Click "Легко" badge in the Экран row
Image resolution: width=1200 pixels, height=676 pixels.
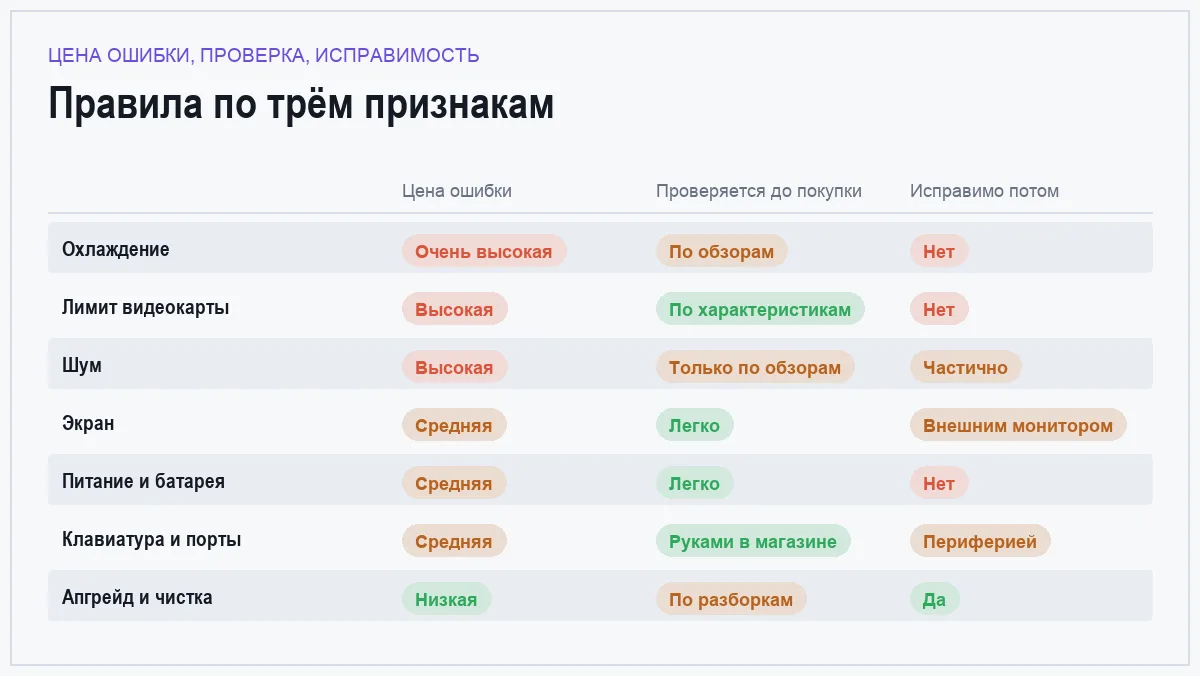point(695,425)
